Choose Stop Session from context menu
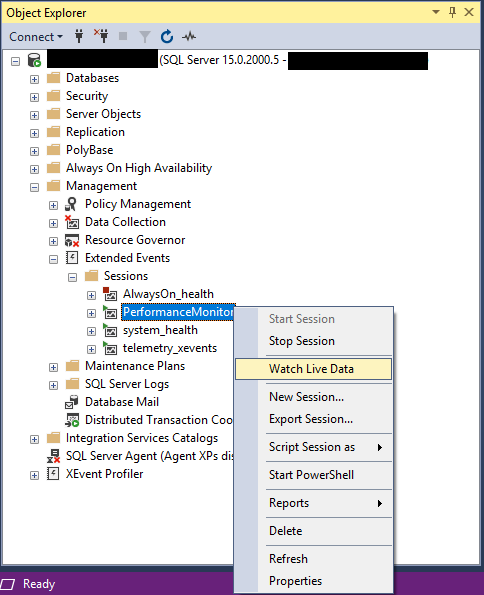484x595 pixels. [314, 341]
